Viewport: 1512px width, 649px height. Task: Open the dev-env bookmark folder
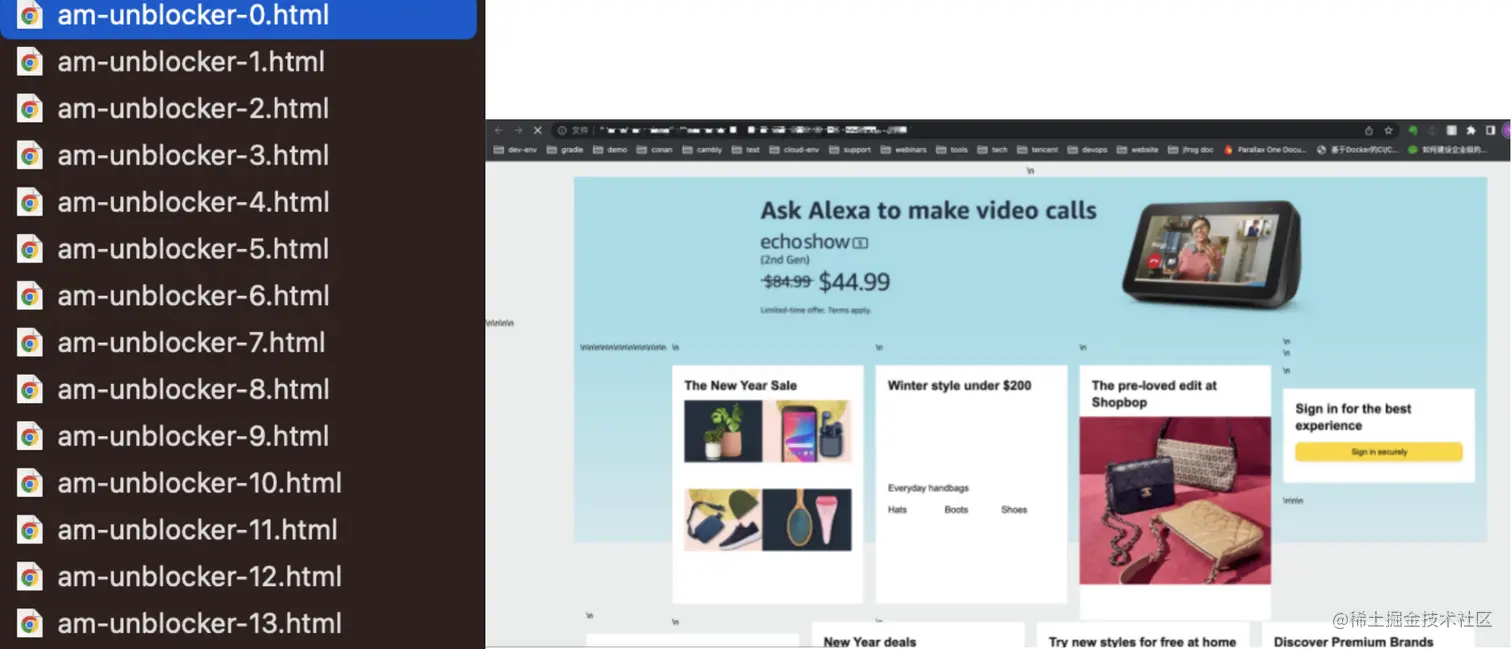tap(514, 150)
